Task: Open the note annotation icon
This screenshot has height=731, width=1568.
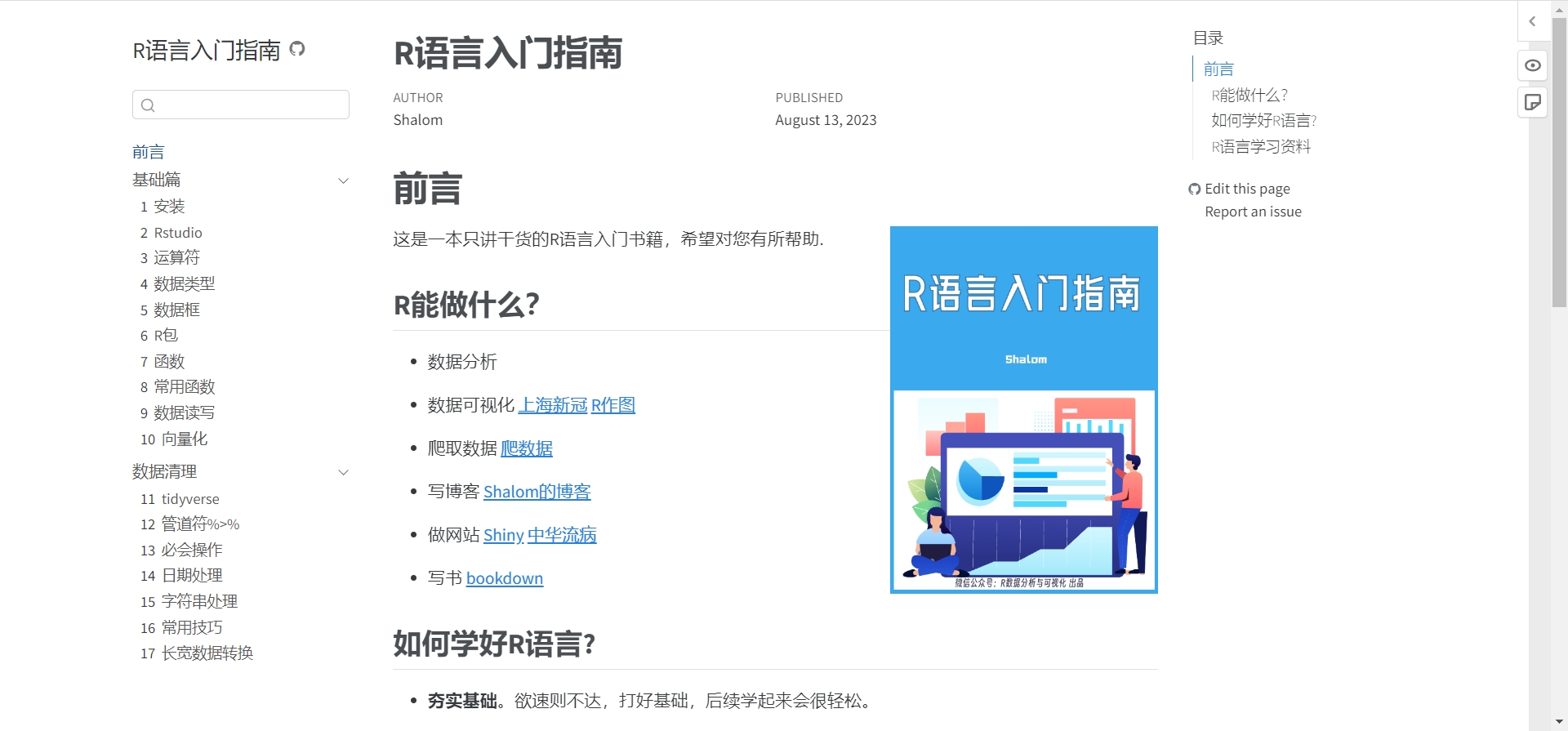Action: click(x=1533, y=102)
